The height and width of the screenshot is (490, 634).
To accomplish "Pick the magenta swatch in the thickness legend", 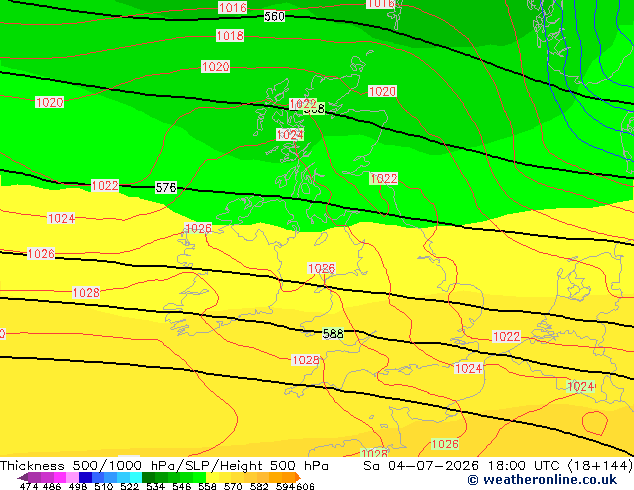I will click(x=60, y=477).
